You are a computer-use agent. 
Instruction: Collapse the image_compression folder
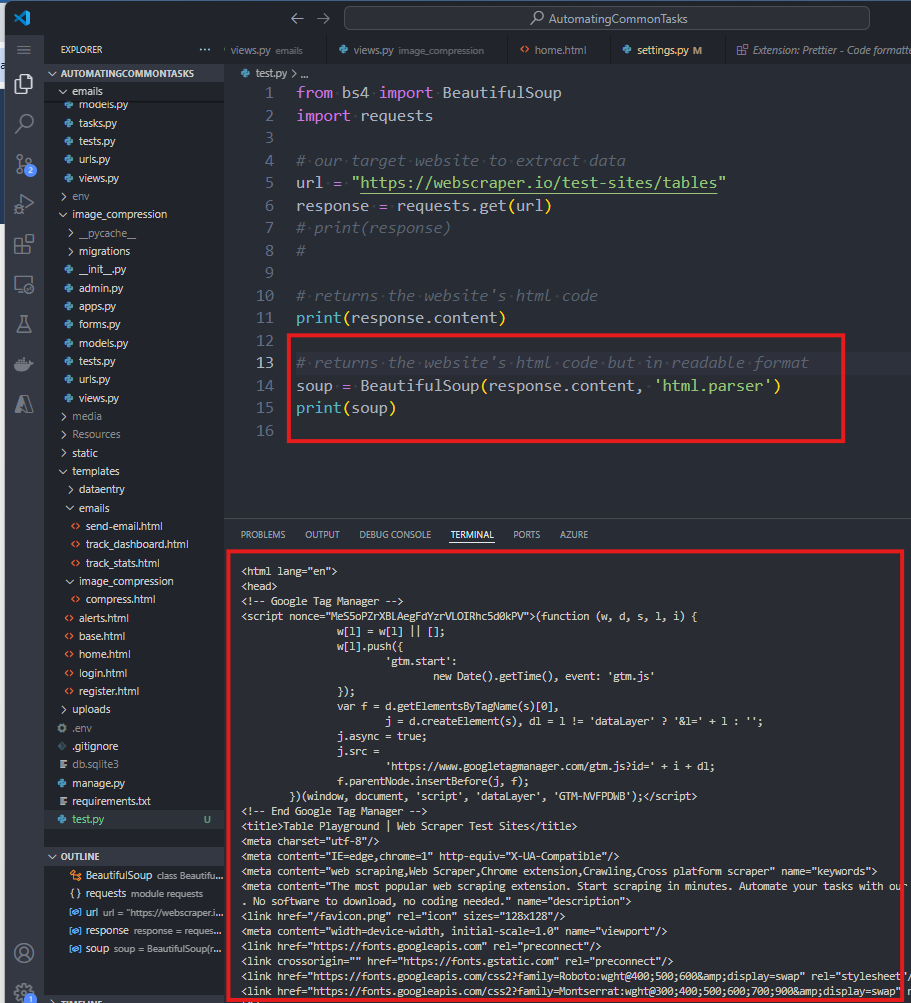pyautogui.click(x=134, y=214)
